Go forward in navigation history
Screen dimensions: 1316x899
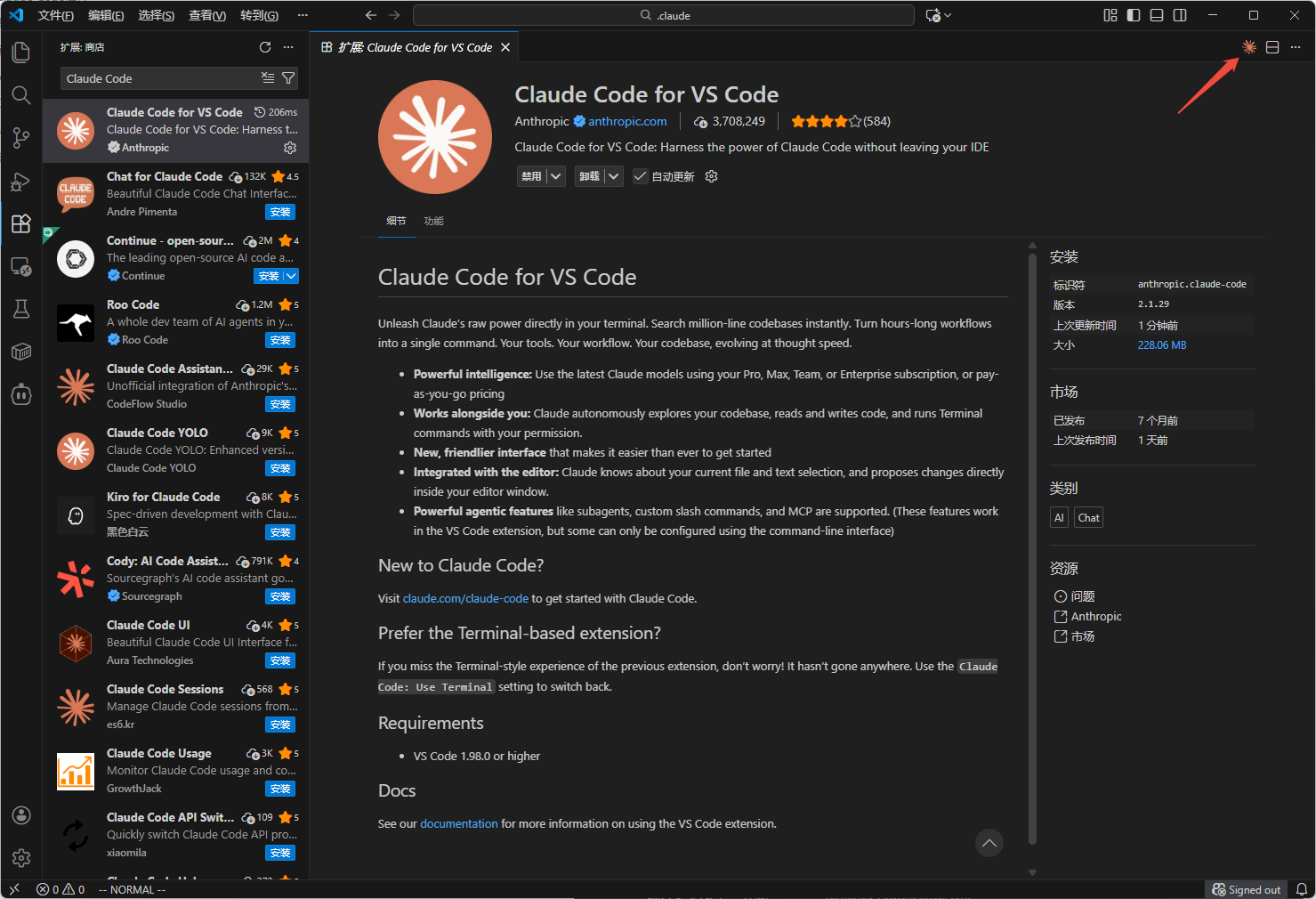click(394, 15)
